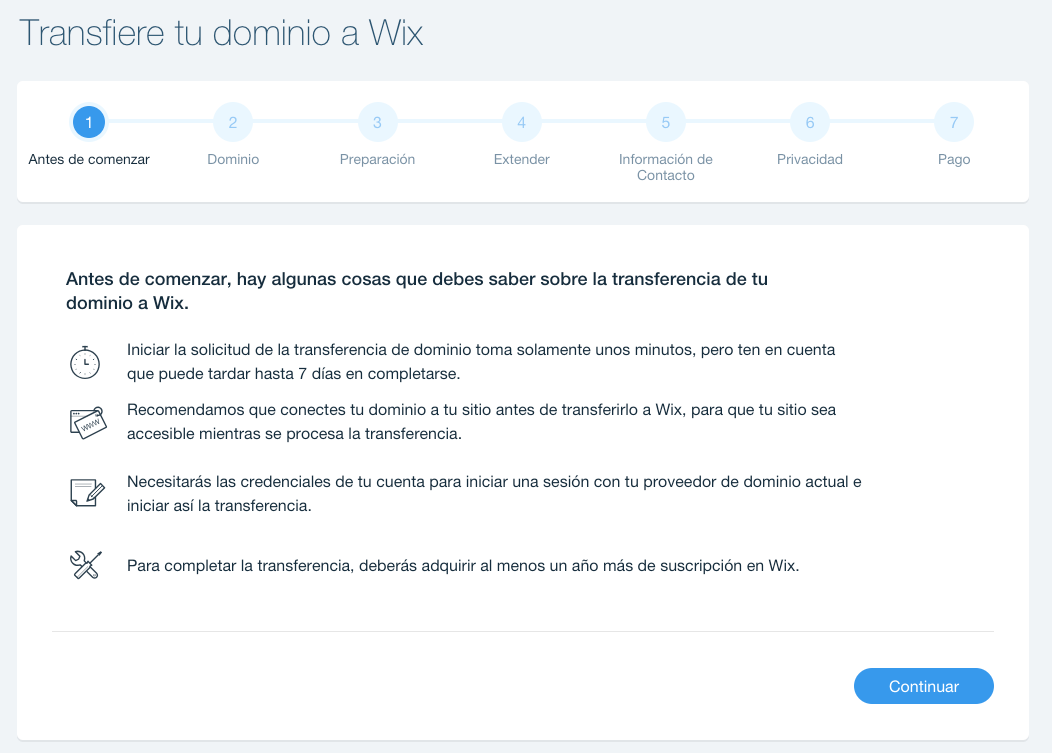
Task: Click the 'Extender' step label
Action: [521, 159]
